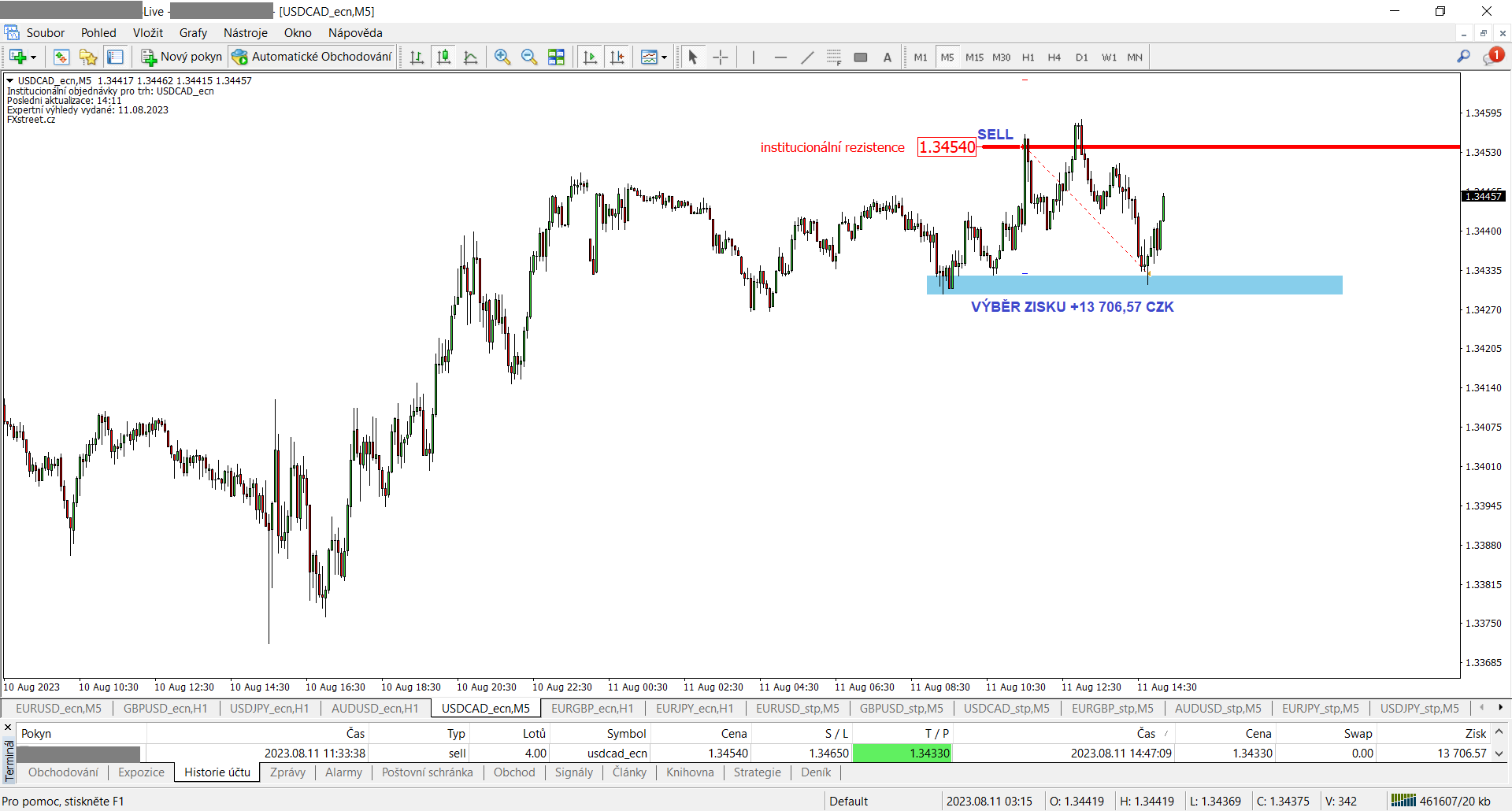Create a new chart via toolbar icon
The width and height of the screenshot is (1512, 811).
(17, 57)
